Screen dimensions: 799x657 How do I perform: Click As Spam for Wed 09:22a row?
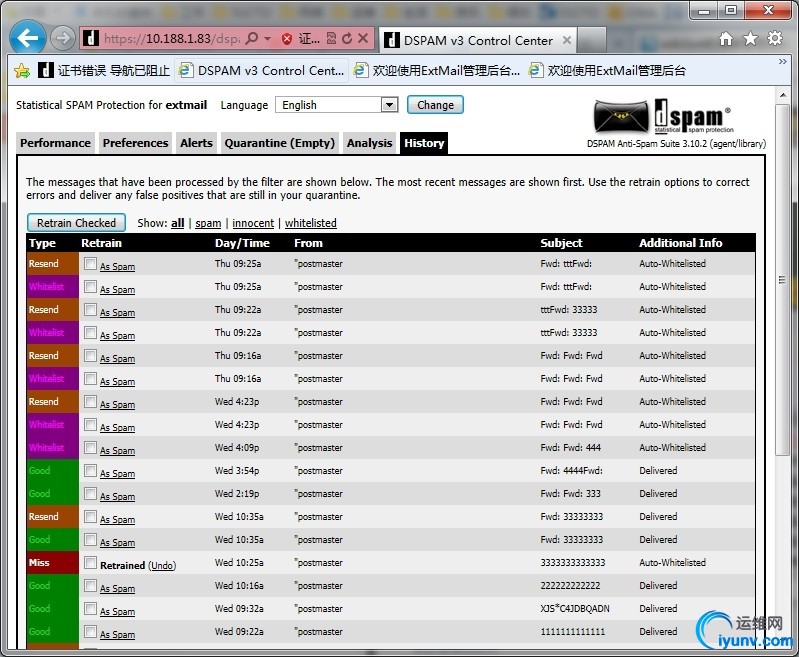pos(117,635)
